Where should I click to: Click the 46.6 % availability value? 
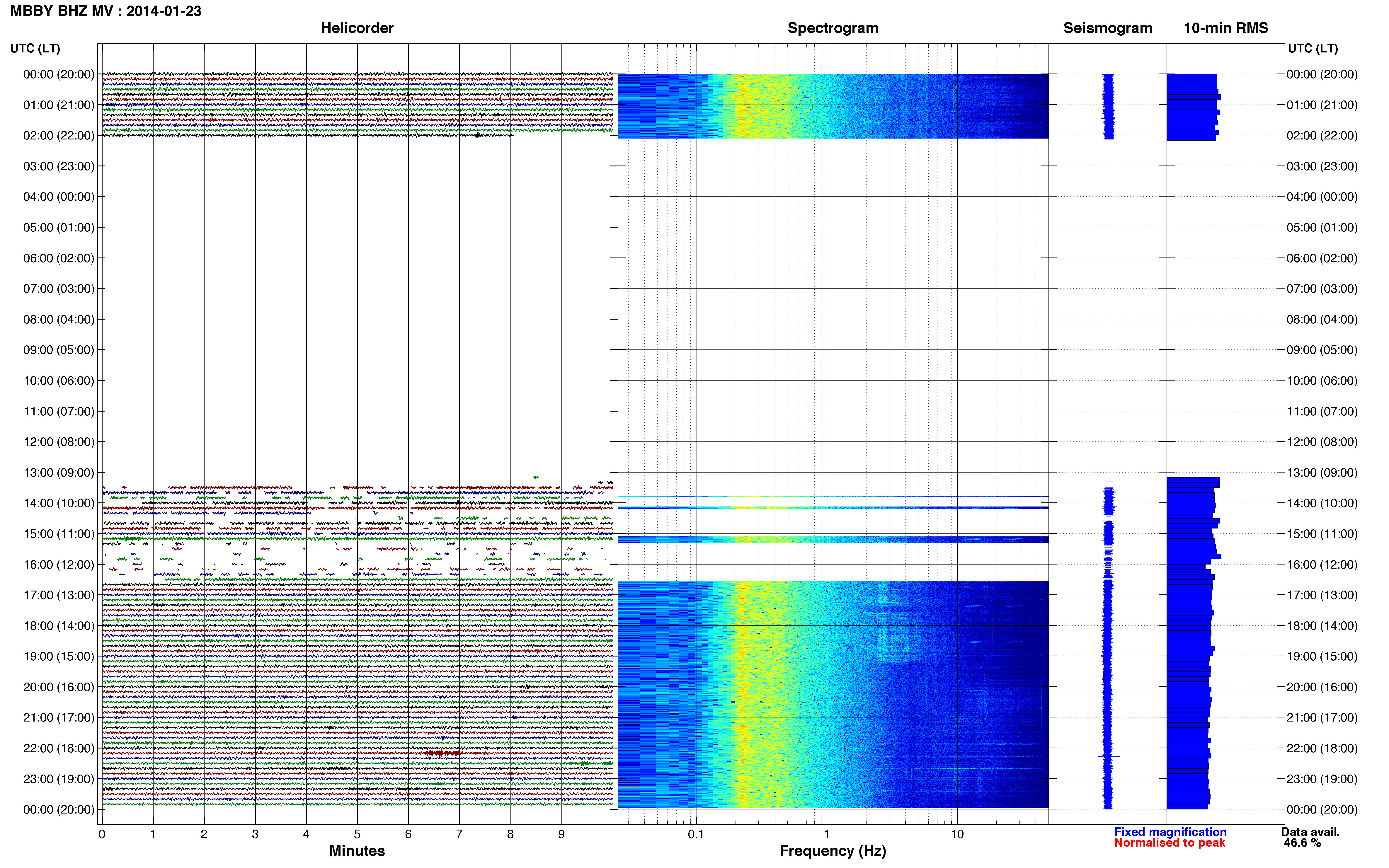pos(1302,843)
